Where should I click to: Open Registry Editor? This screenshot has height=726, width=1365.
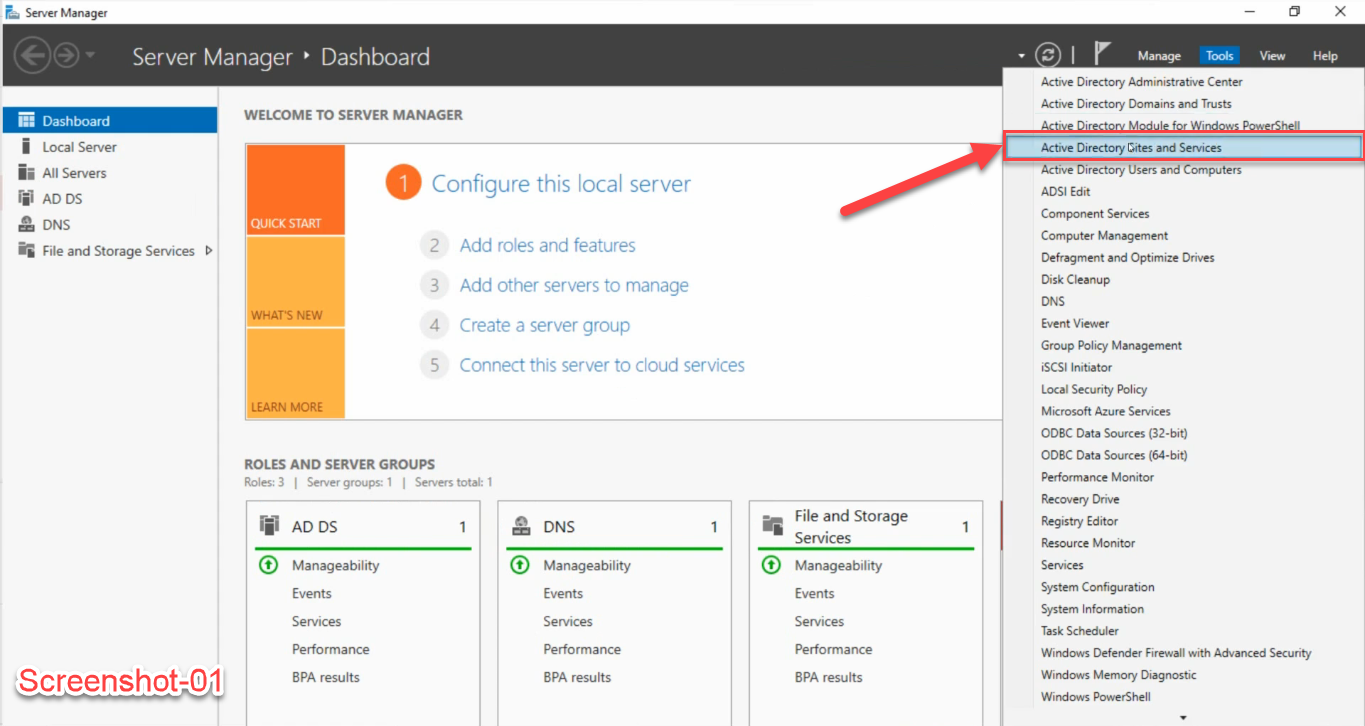[x=1184, y=521]
